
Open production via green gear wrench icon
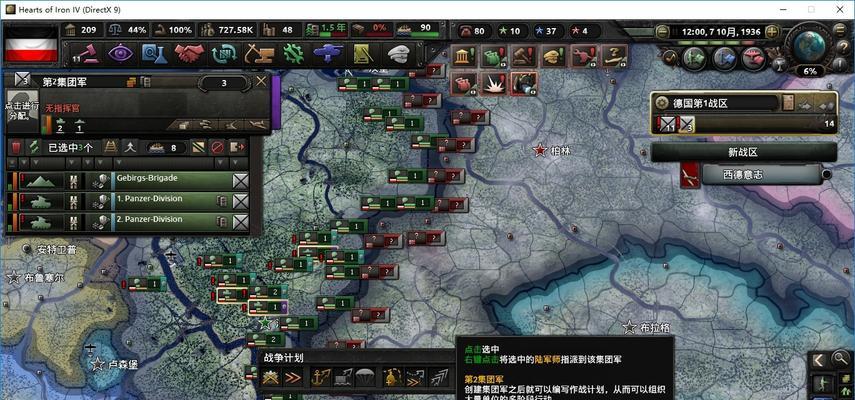tap(293, 53)
